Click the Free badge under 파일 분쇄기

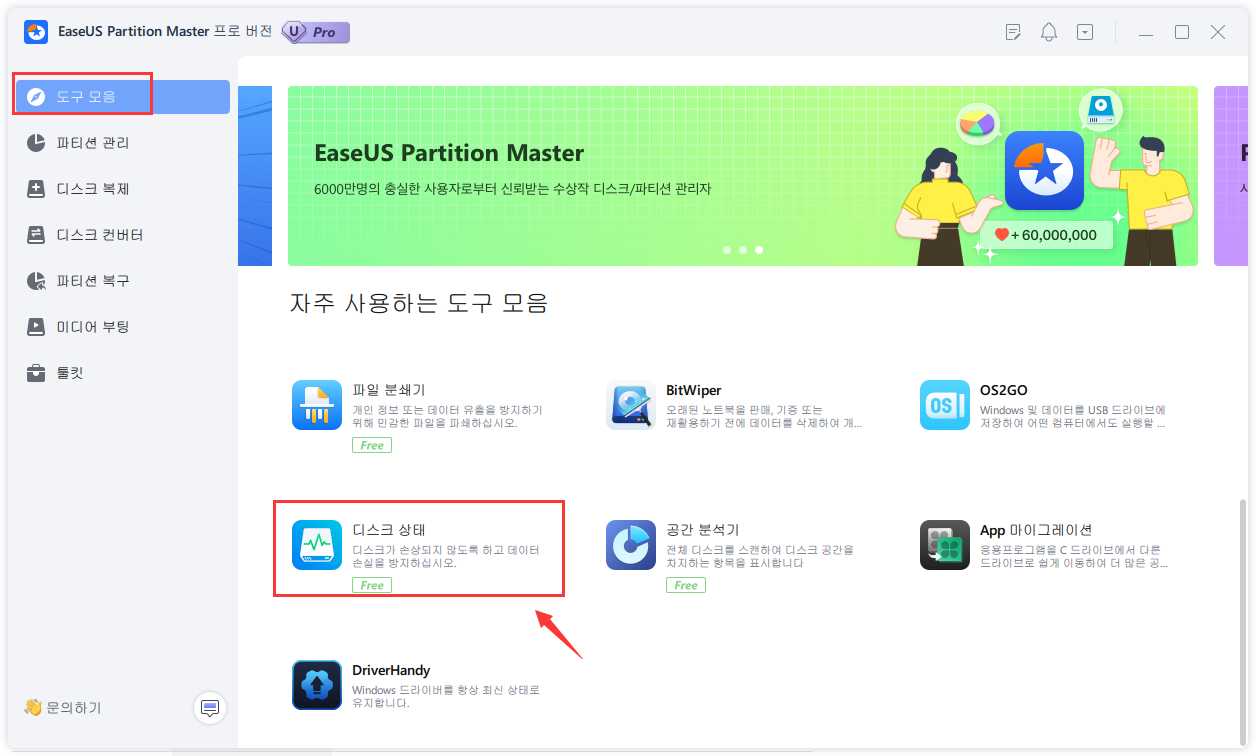coord(372,445)
